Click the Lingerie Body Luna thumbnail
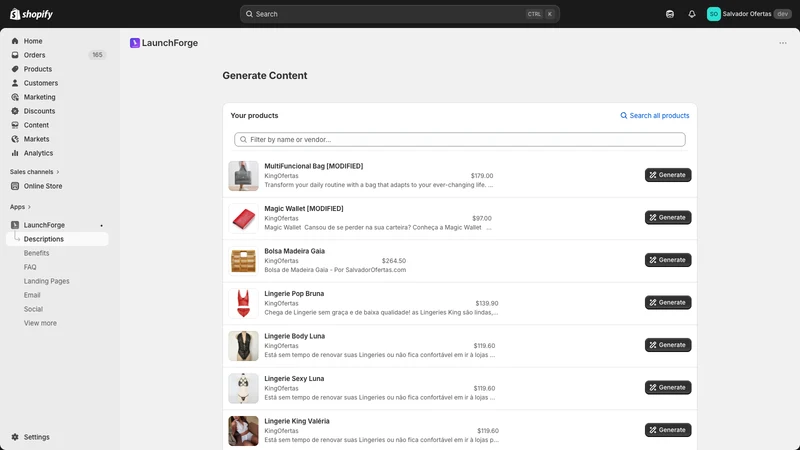Image resolution: width=800 pixels, height=450 pixels. (243, 346)
